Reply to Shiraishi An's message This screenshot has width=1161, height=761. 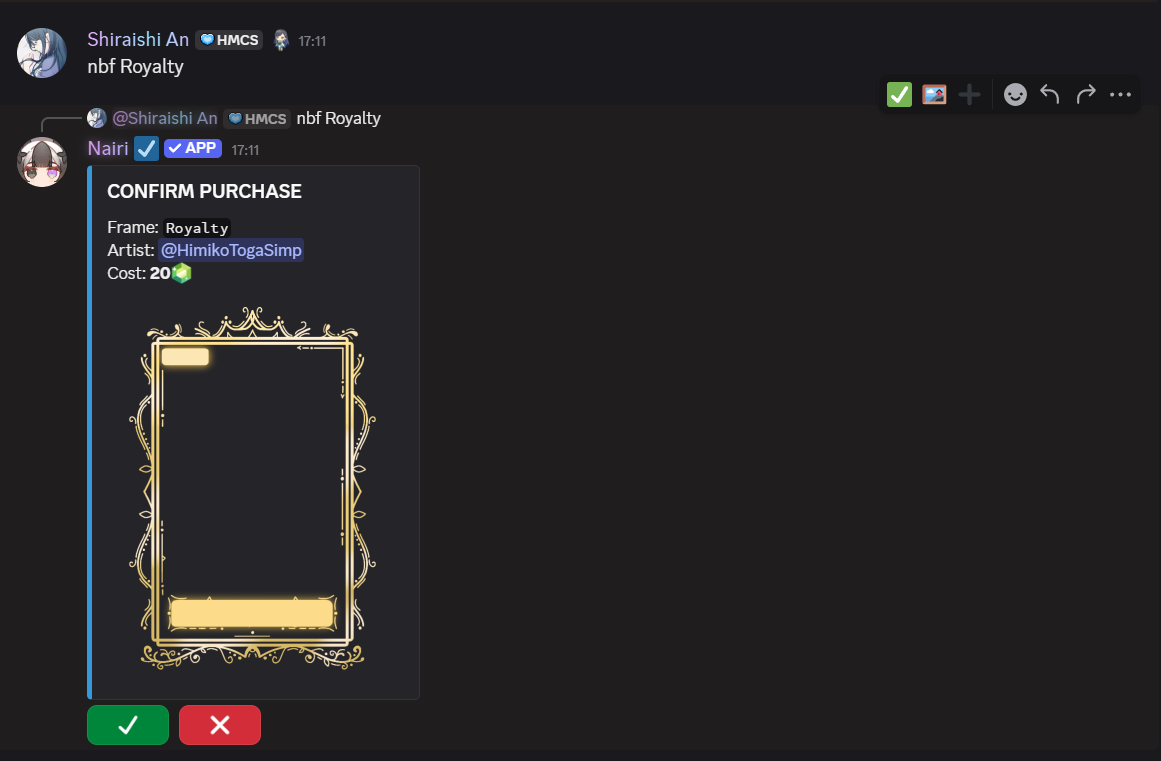pyautogui.click(x=1050, y=95)
